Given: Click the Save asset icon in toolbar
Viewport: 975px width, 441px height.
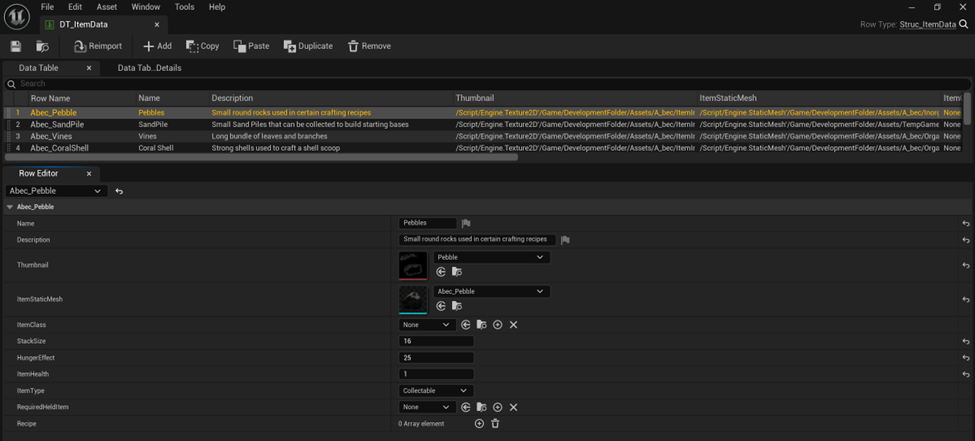Looking at the screenshot, I should pyautogui.click(x=15, y=46).
